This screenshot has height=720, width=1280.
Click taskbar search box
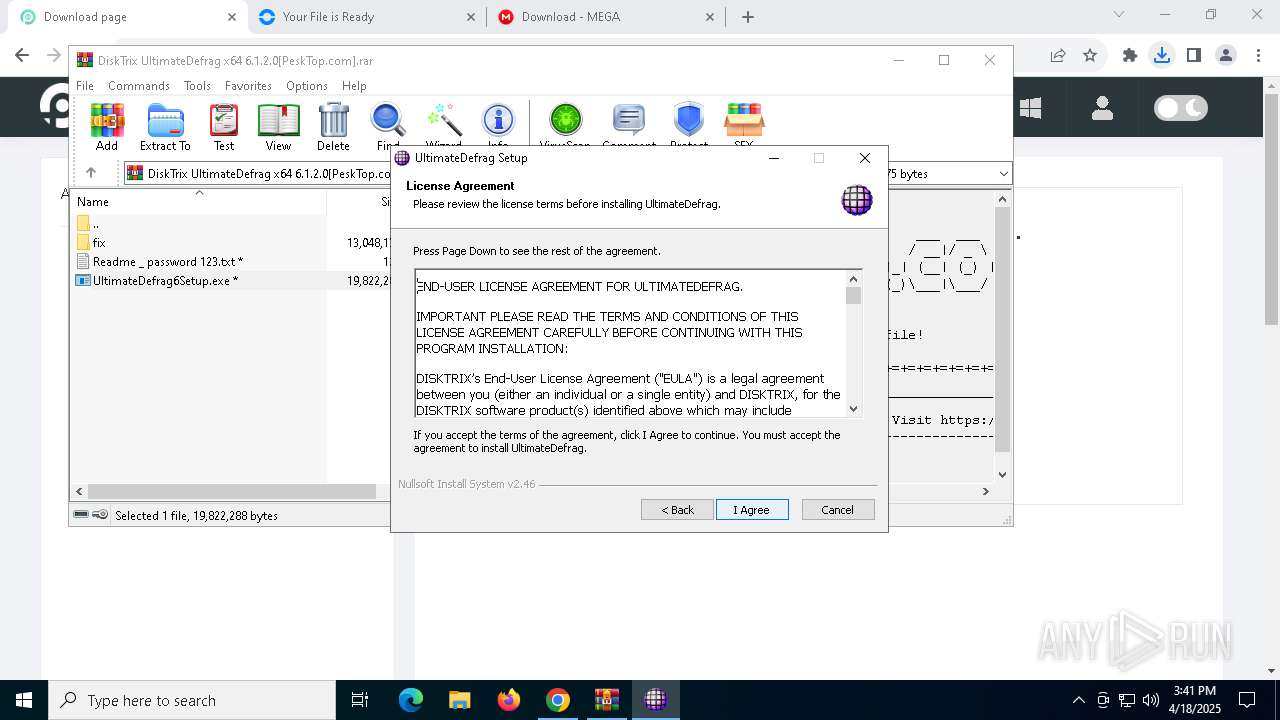pyautogui.click(x=192, y=700)
